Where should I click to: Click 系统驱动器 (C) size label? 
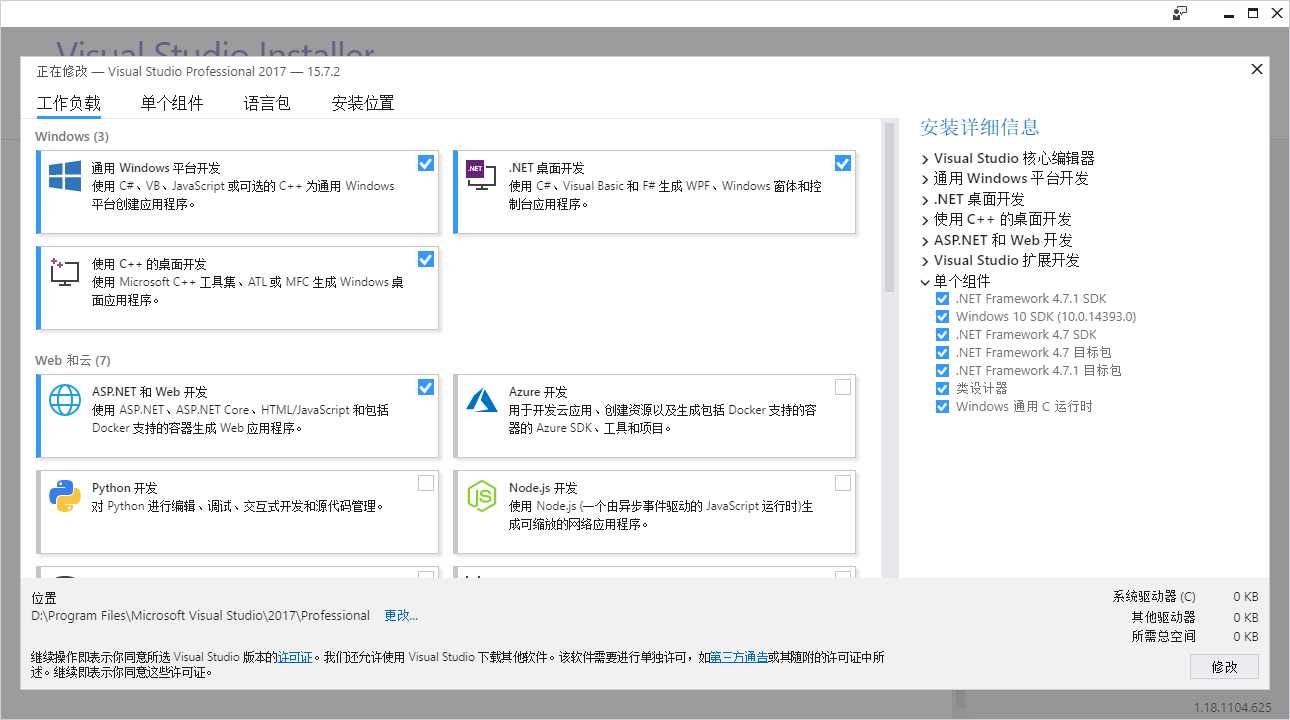coord(1154,597)
